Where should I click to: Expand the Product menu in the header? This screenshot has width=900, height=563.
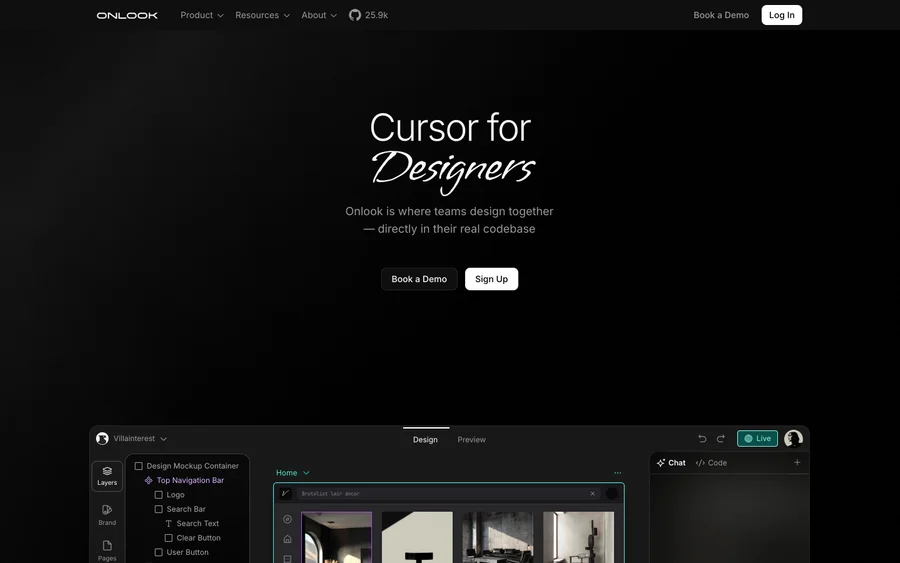(x=202, y=15)
